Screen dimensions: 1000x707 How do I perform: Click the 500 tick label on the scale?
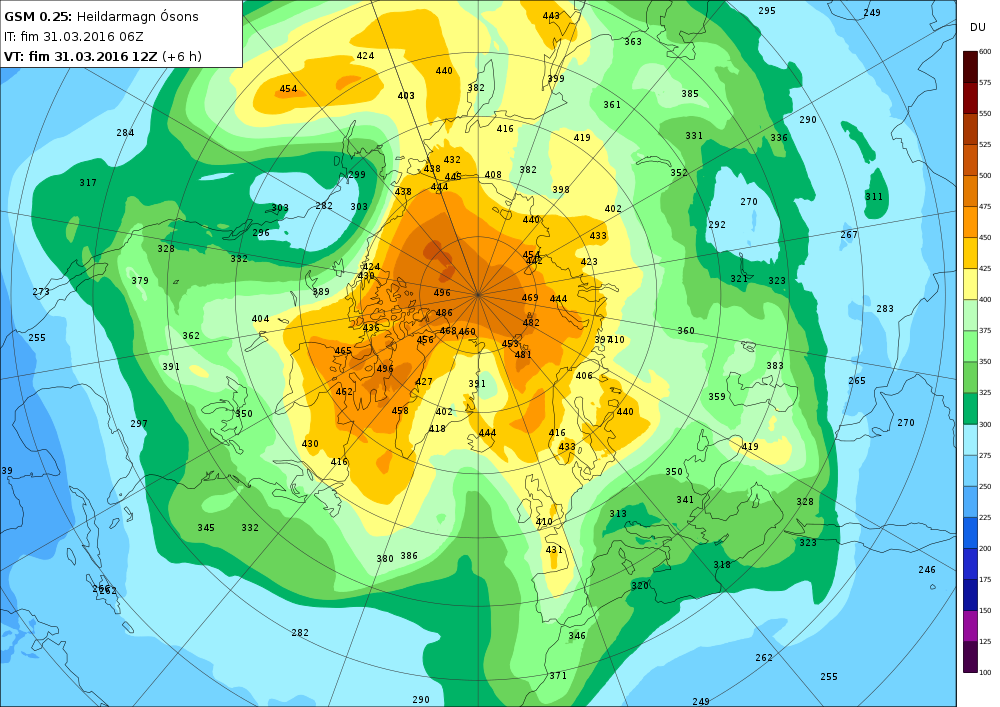point(985,175)
